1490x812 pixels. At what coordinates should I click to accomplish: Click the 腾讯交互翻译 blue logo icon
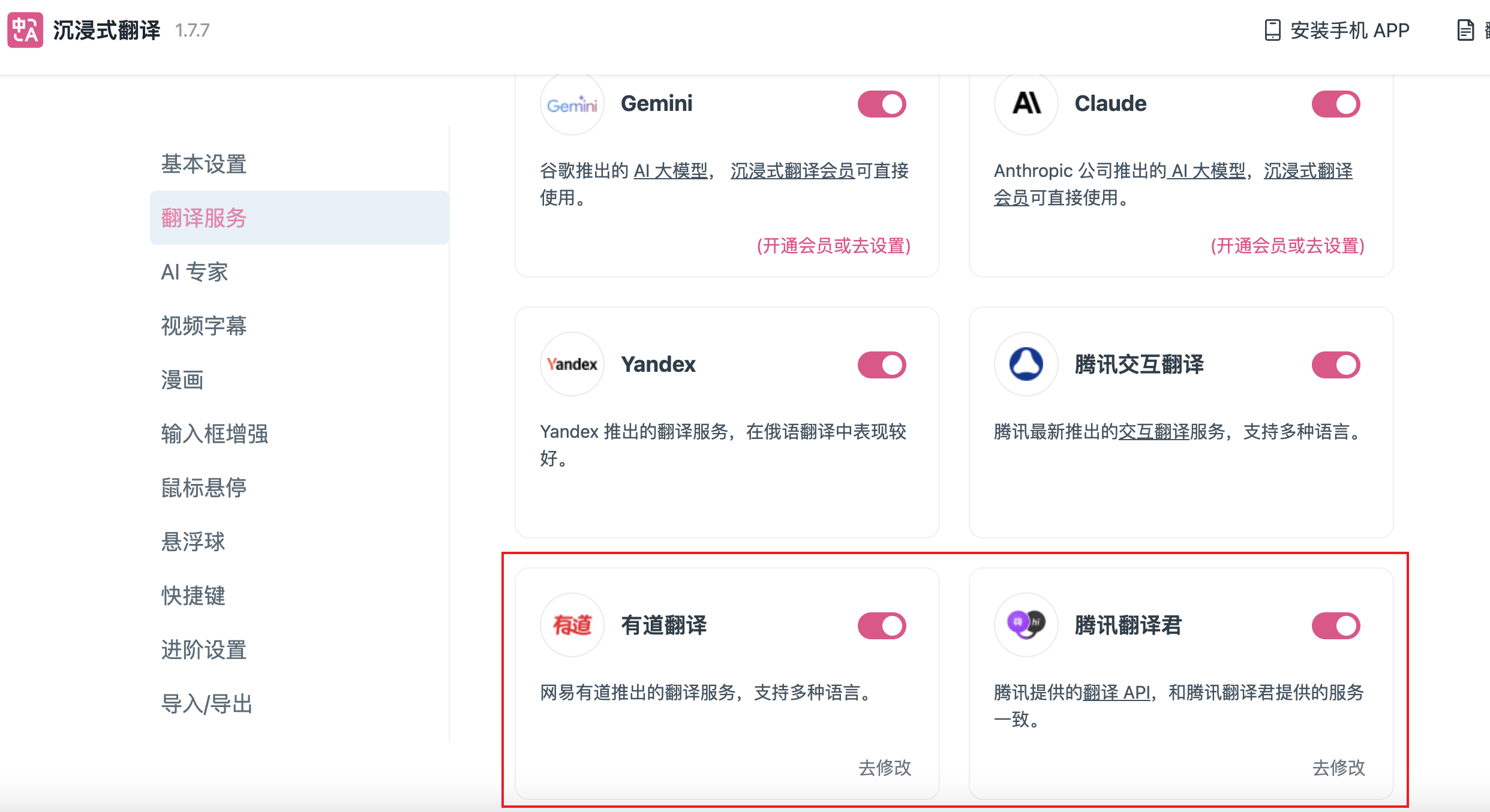tap(1026, 365)
